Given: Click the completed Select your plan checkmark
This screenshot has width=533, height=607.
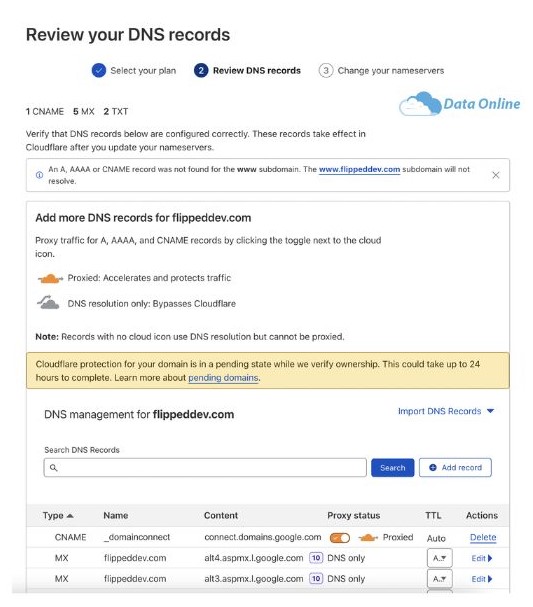Looking at the screenshot, I should tap(99, 70).
